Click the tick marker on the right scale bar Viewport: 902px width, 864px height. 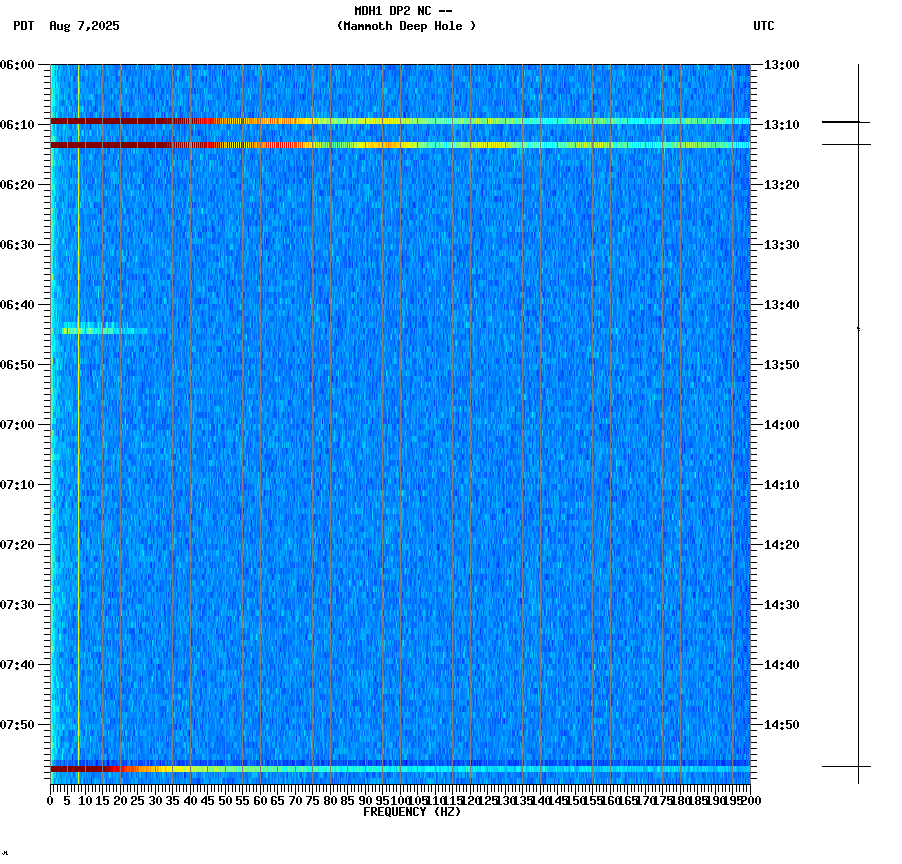pos(858,330)
